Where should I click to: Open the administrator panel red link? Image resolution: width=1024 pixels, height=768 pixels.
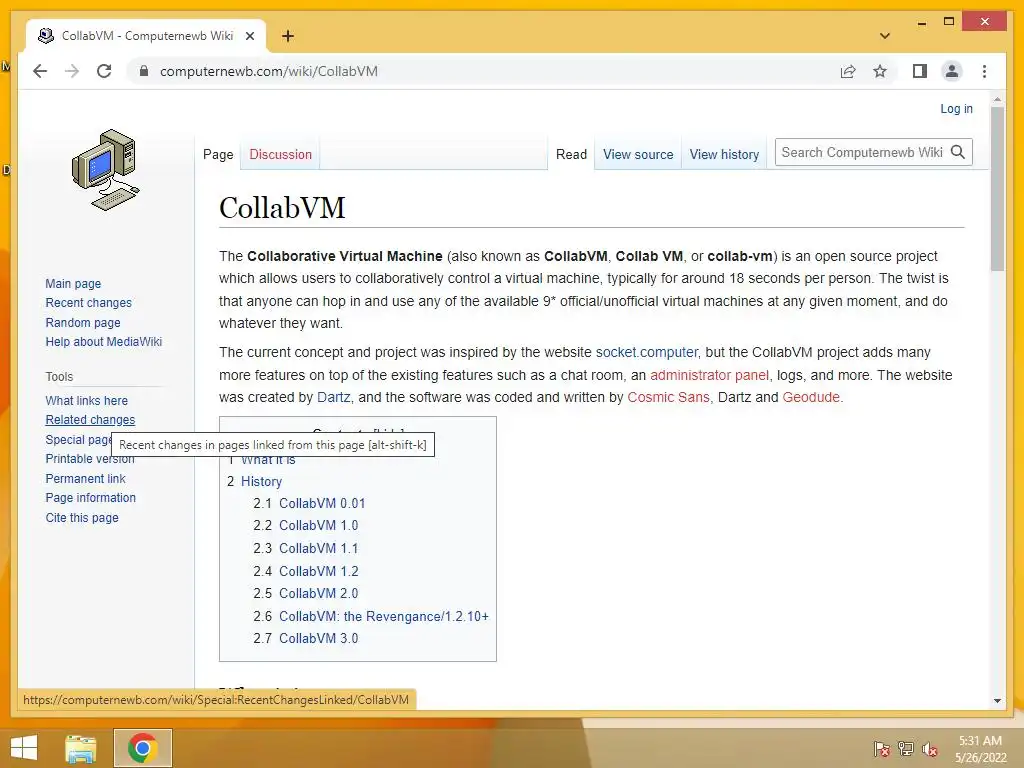(x=709, y=375)
